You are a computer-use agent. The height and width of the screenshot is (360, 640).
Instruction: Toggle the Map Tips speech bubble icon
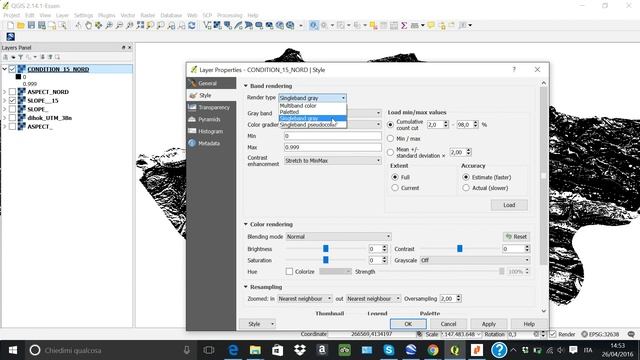[431, 25]
